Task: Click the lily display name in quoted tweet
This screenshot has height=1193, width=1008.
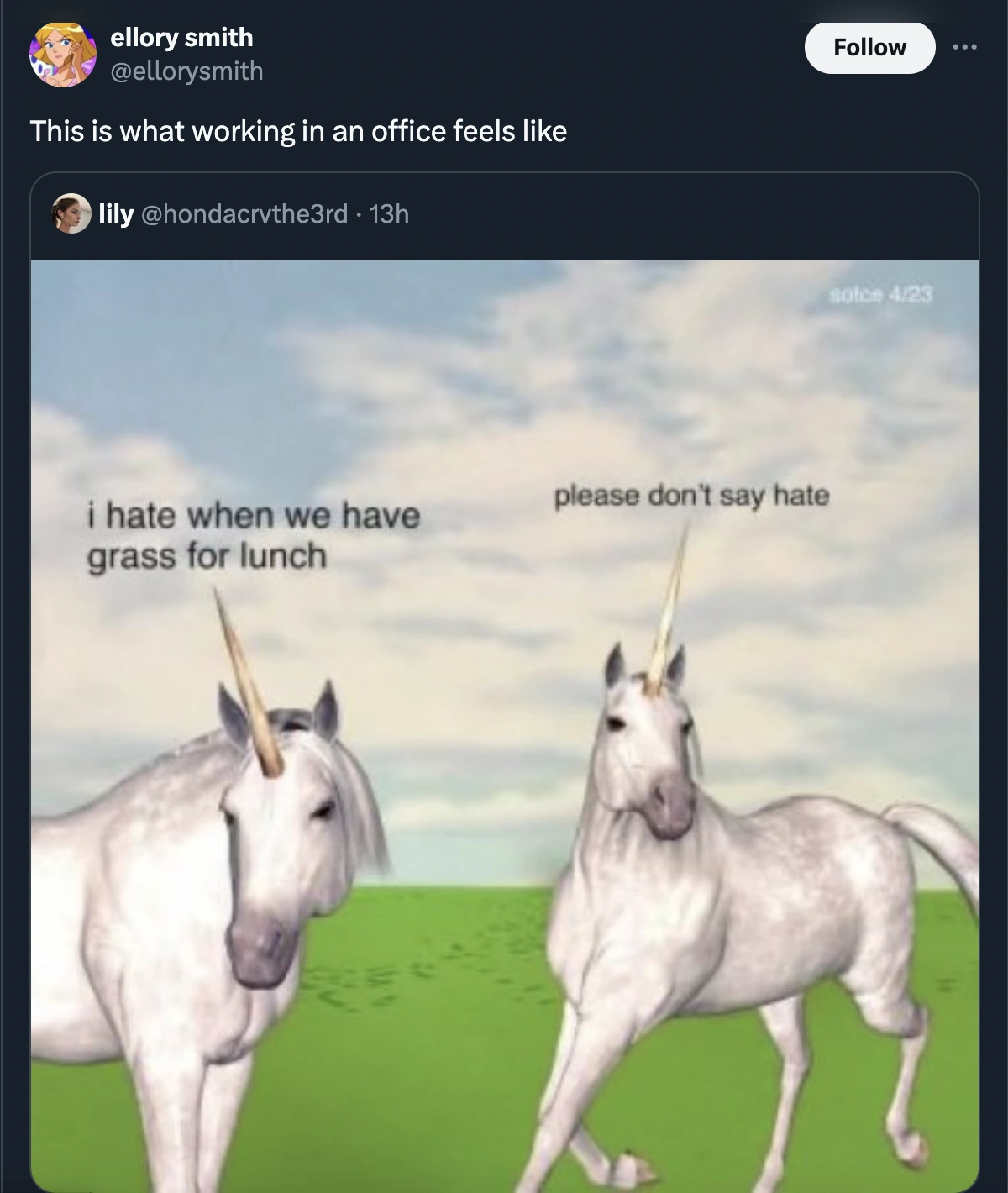Action: [116, 214]
